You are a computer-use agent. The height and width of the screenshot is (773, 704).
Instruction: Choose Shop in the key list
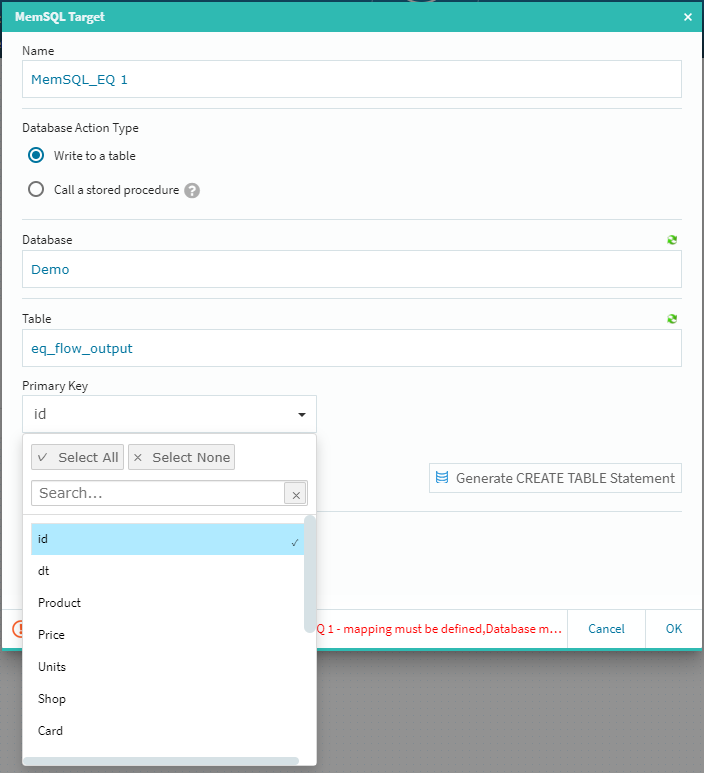click(167, 699)
